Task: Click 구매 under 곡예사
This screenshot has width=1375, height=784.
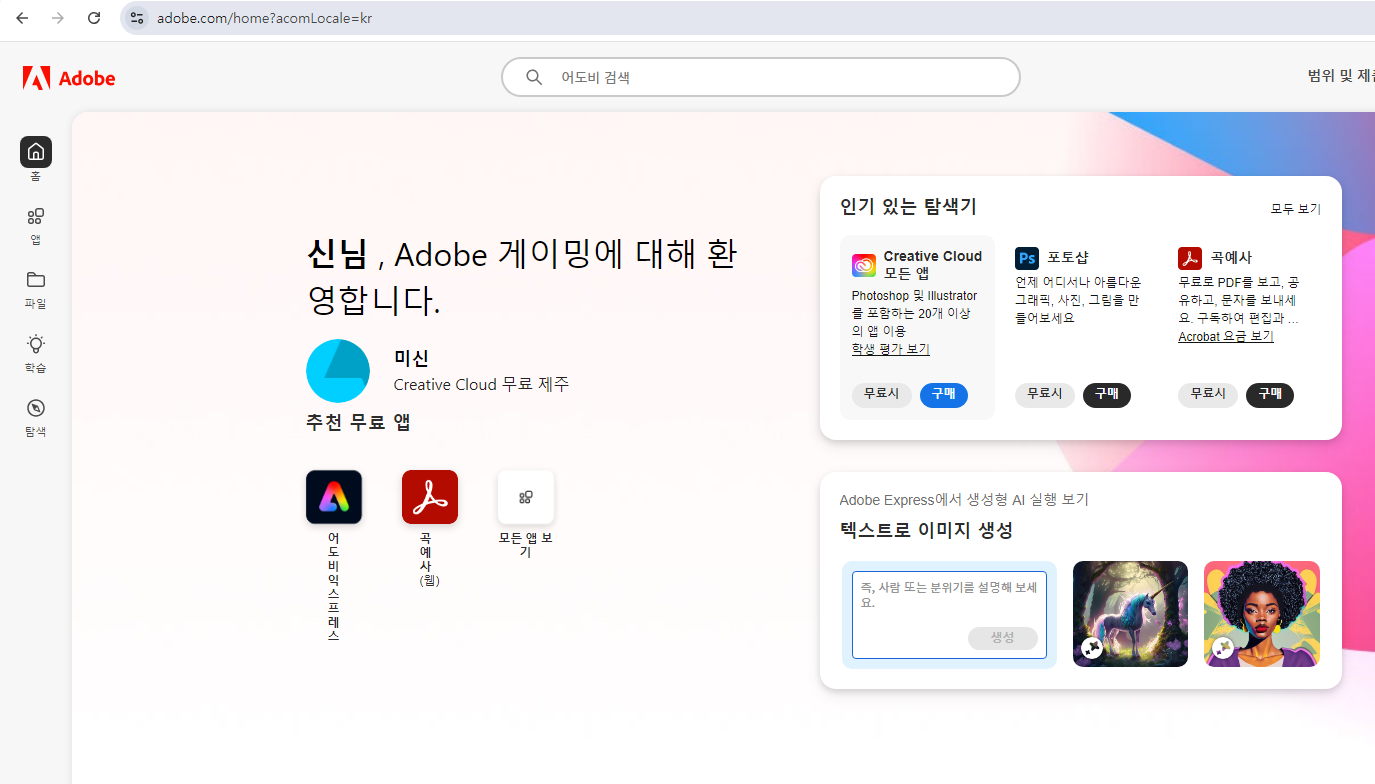Action: coord(1270,394)
